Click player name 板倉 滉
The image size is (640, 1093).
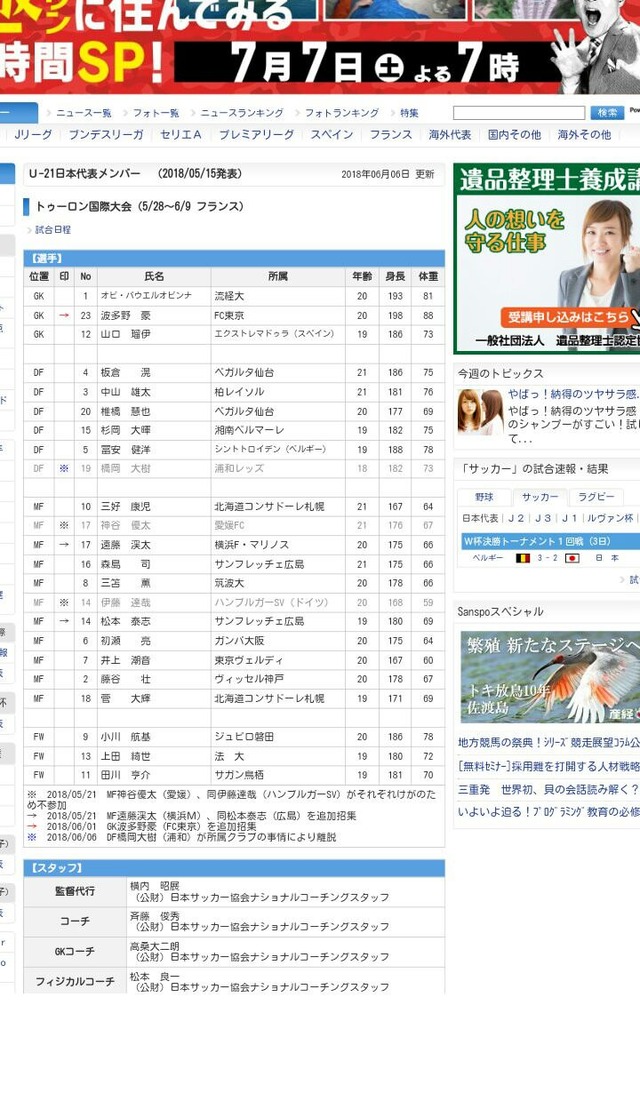pos(125,372)
